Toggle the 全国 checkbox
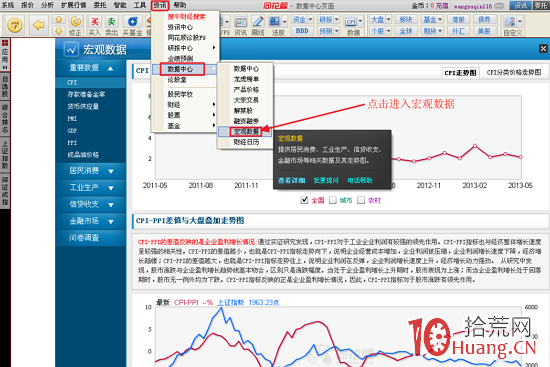 click(x=304, y=200)
